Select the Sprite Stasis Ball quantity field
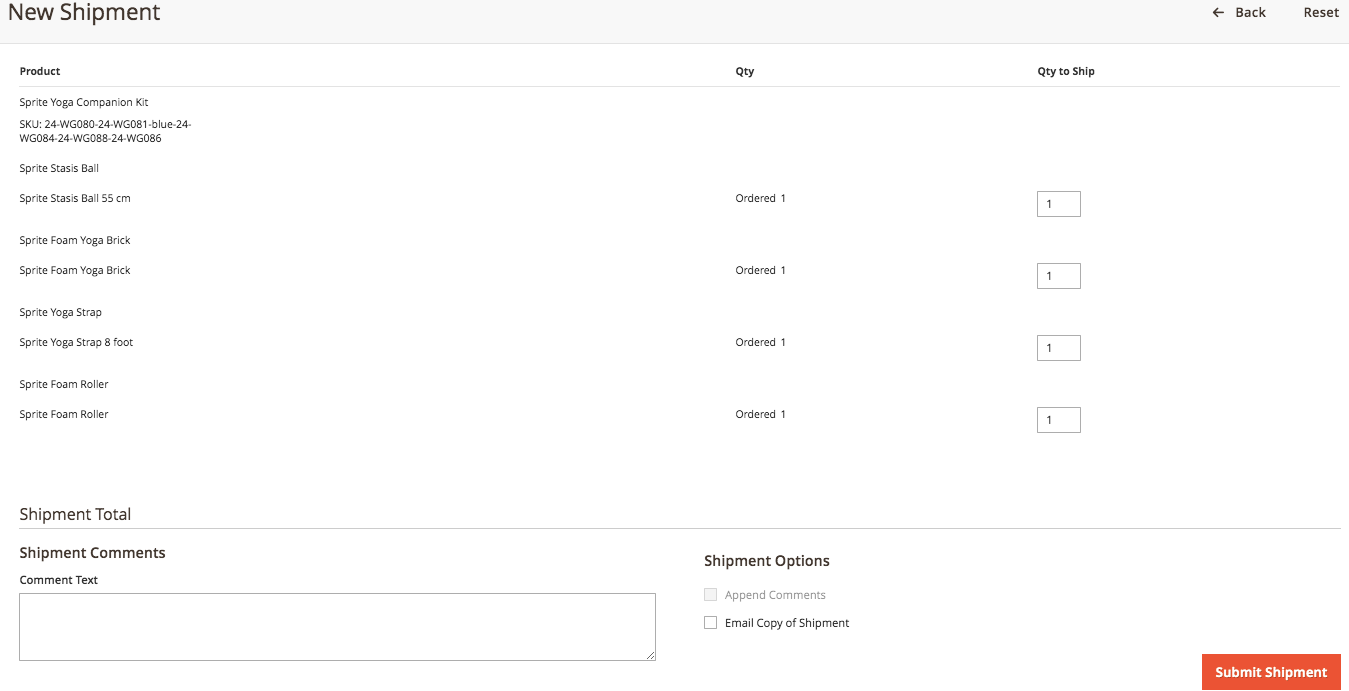The height and width of the screenshot is (691, 1349). tap(1058, 203)
